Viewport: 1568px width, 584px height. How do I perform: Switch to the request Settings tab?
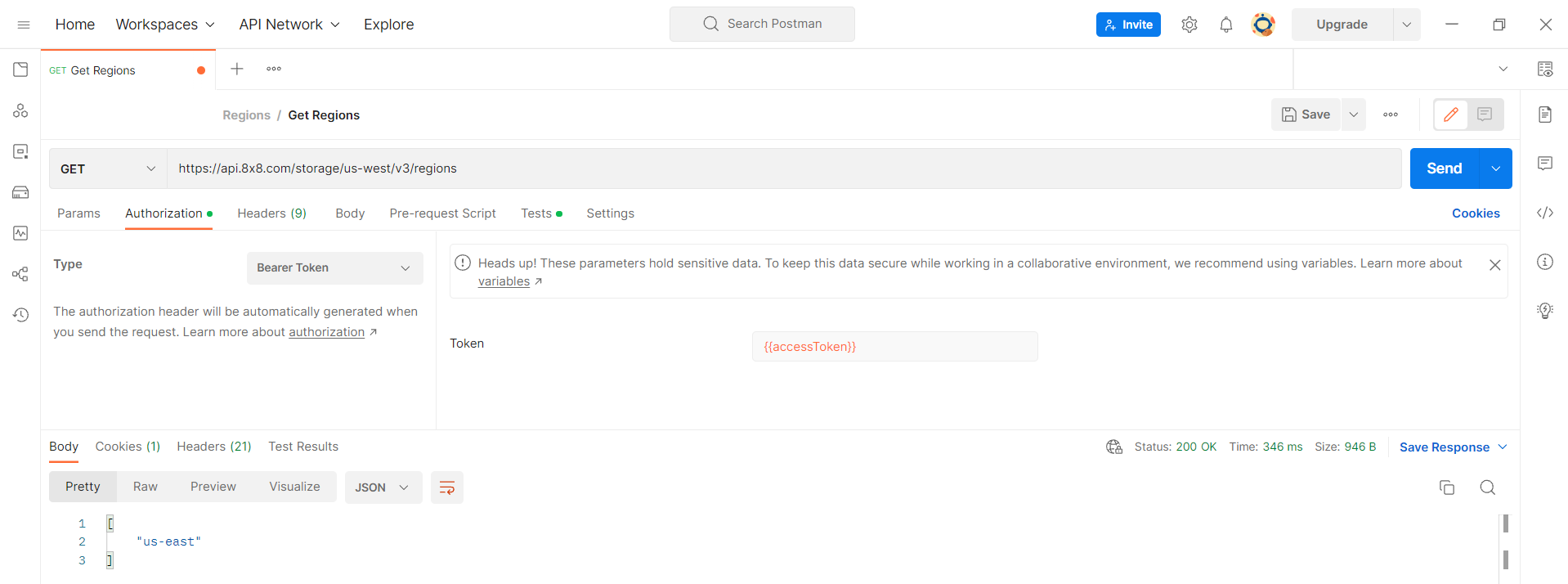coord(610,213)
